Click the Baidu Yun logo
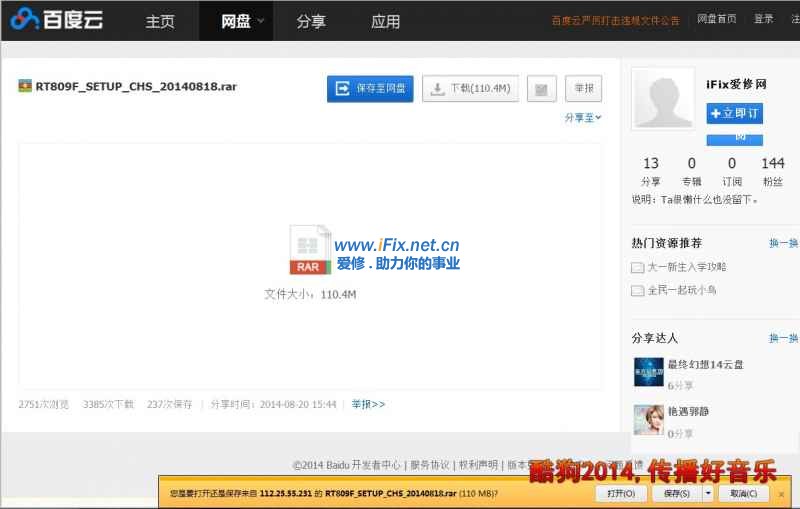This screenshot has width=800, height=509. tap(56, 20)
